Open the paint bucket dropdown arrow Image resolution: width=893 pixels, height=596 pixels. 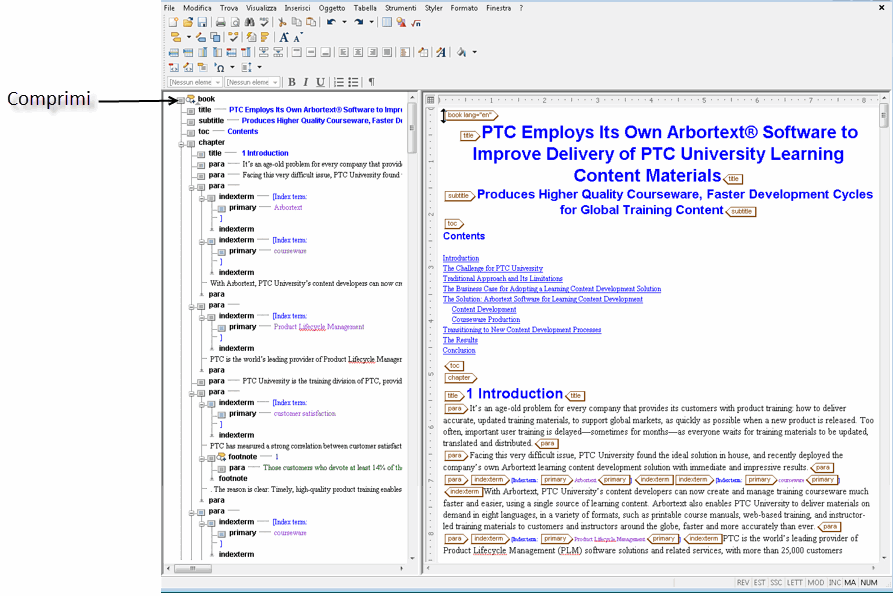pyautogui.click(x=474, y=52)
